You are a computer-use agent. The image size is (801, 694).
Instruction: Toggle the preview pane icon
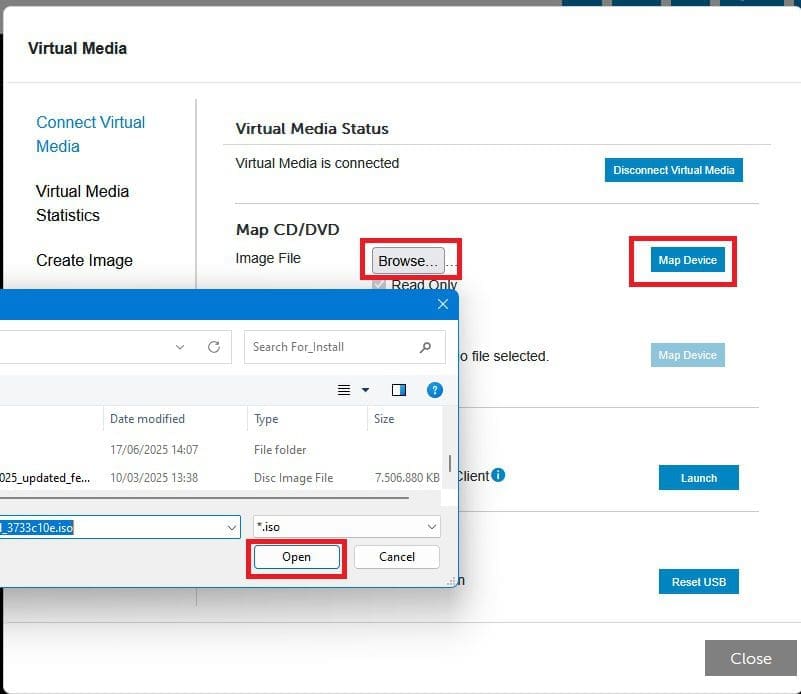[x=399, y=390]
